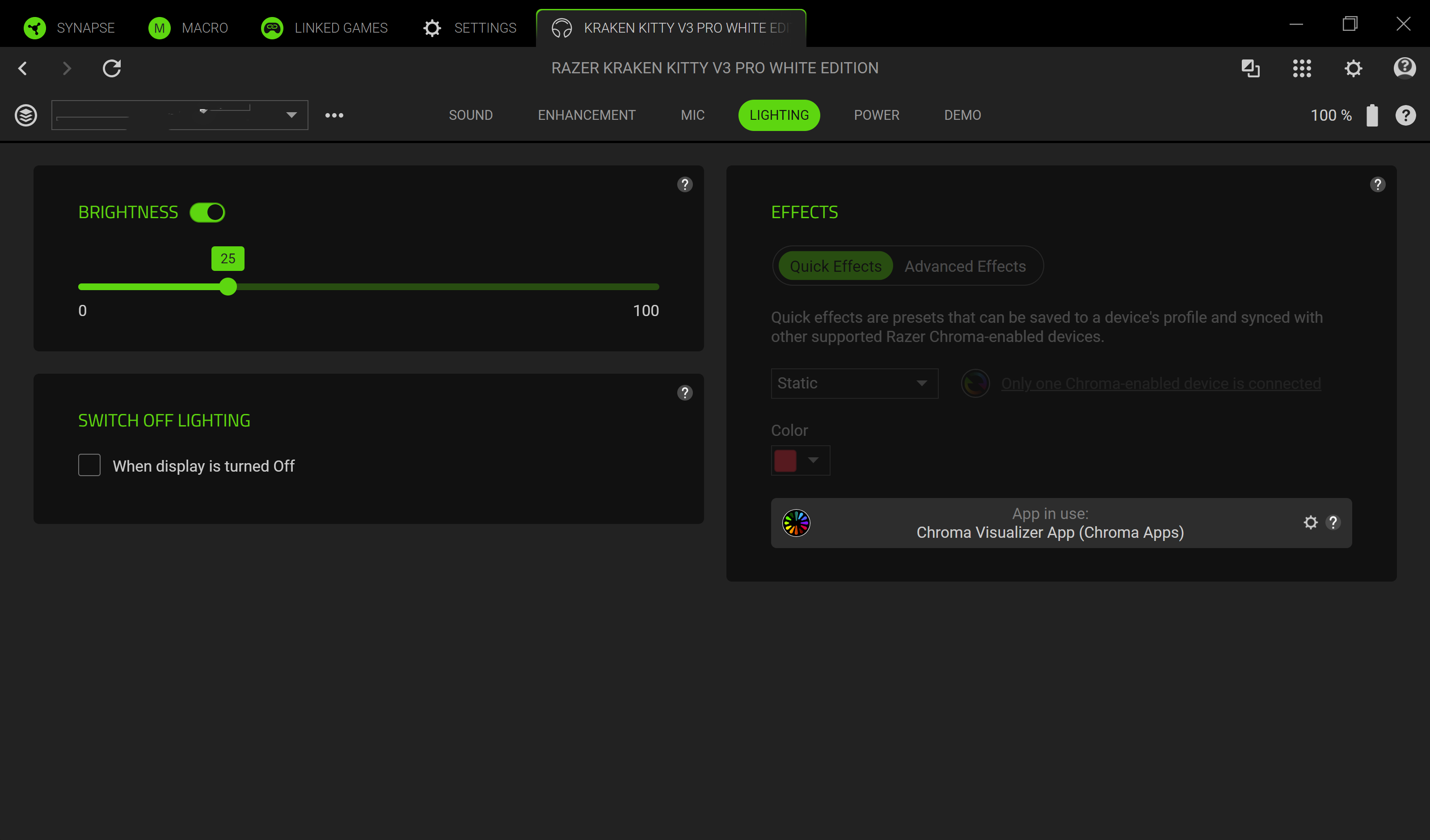1430x840 pixels.
Task: Open the profile three-dots options menu
Action: (x=334, y=115)
